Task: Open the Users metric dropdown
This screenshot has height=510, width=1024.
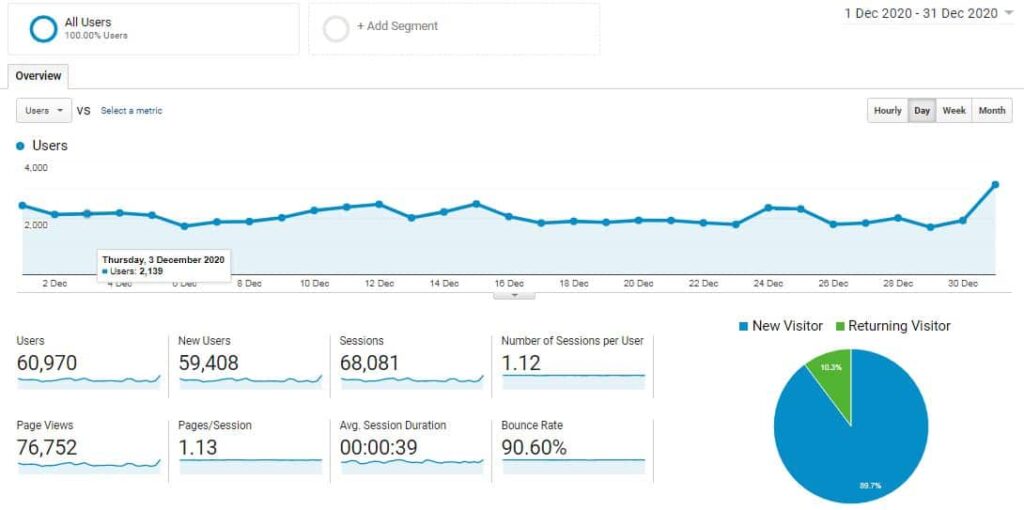Action: pos(44,110)
